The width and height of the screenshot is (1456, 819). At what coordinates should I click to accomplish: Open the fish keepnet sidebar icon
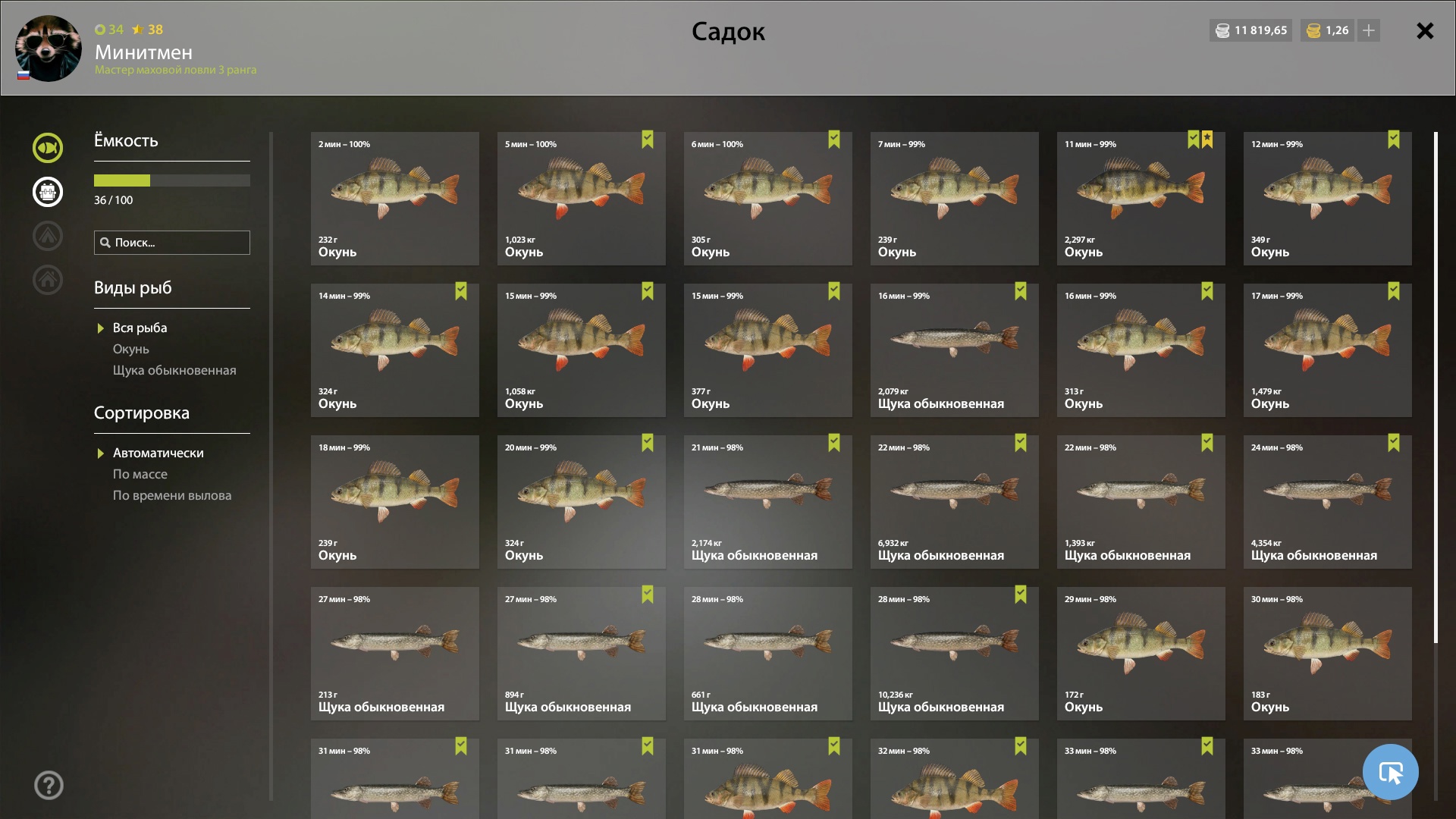[48, 148]
